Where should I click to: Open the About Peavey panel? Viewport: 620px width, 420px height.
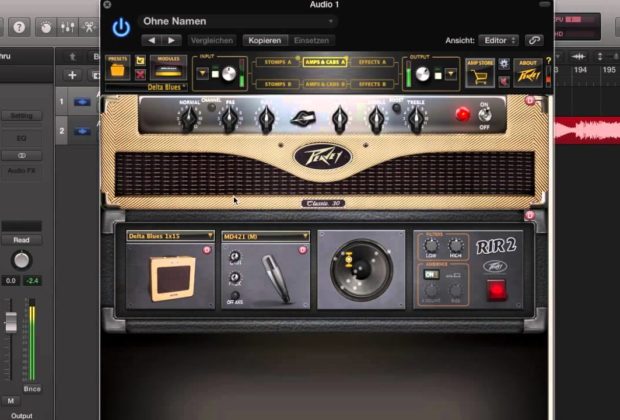pyautogui.click(x=527, y=73)
